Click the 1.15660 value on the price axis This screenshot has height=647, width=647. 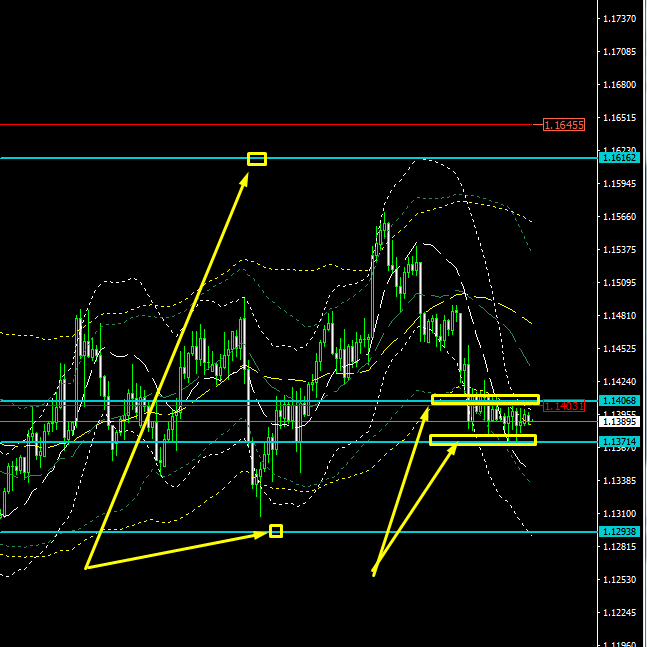621,217
